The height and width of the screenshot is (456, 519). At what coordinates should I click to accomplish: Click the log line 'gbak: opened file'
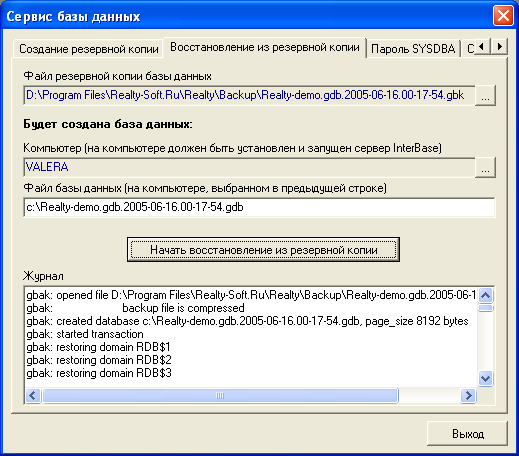(x=251, y=295)
